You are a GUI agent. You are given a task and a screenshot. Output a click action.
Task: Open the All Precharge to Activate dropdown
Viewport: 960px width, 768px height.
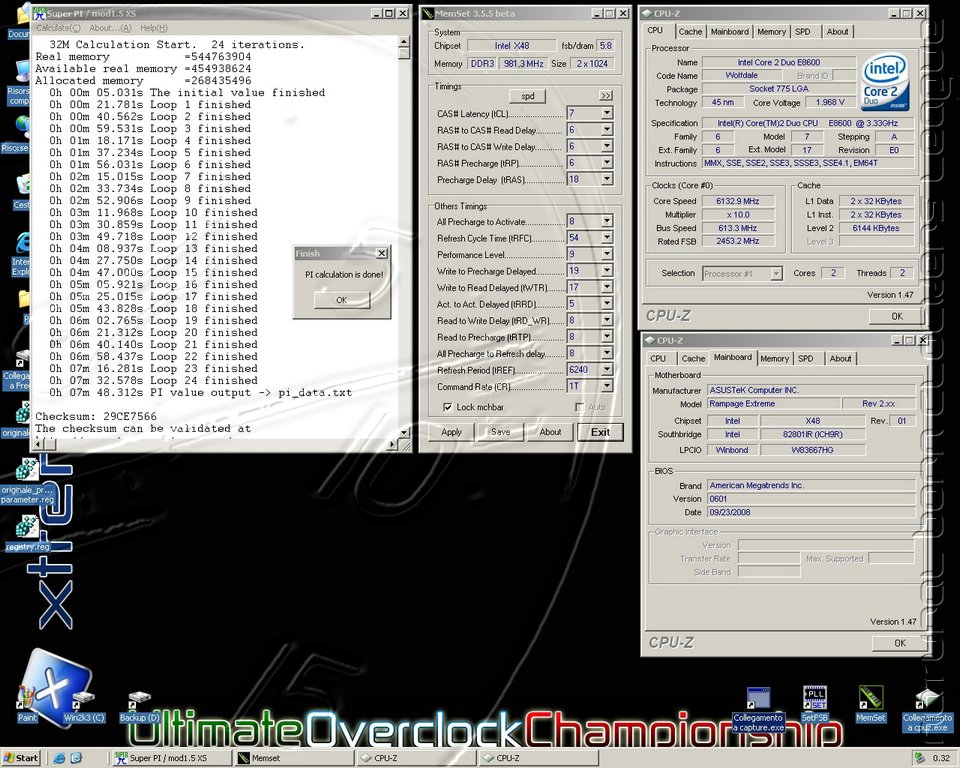click(x=607, y=221)
